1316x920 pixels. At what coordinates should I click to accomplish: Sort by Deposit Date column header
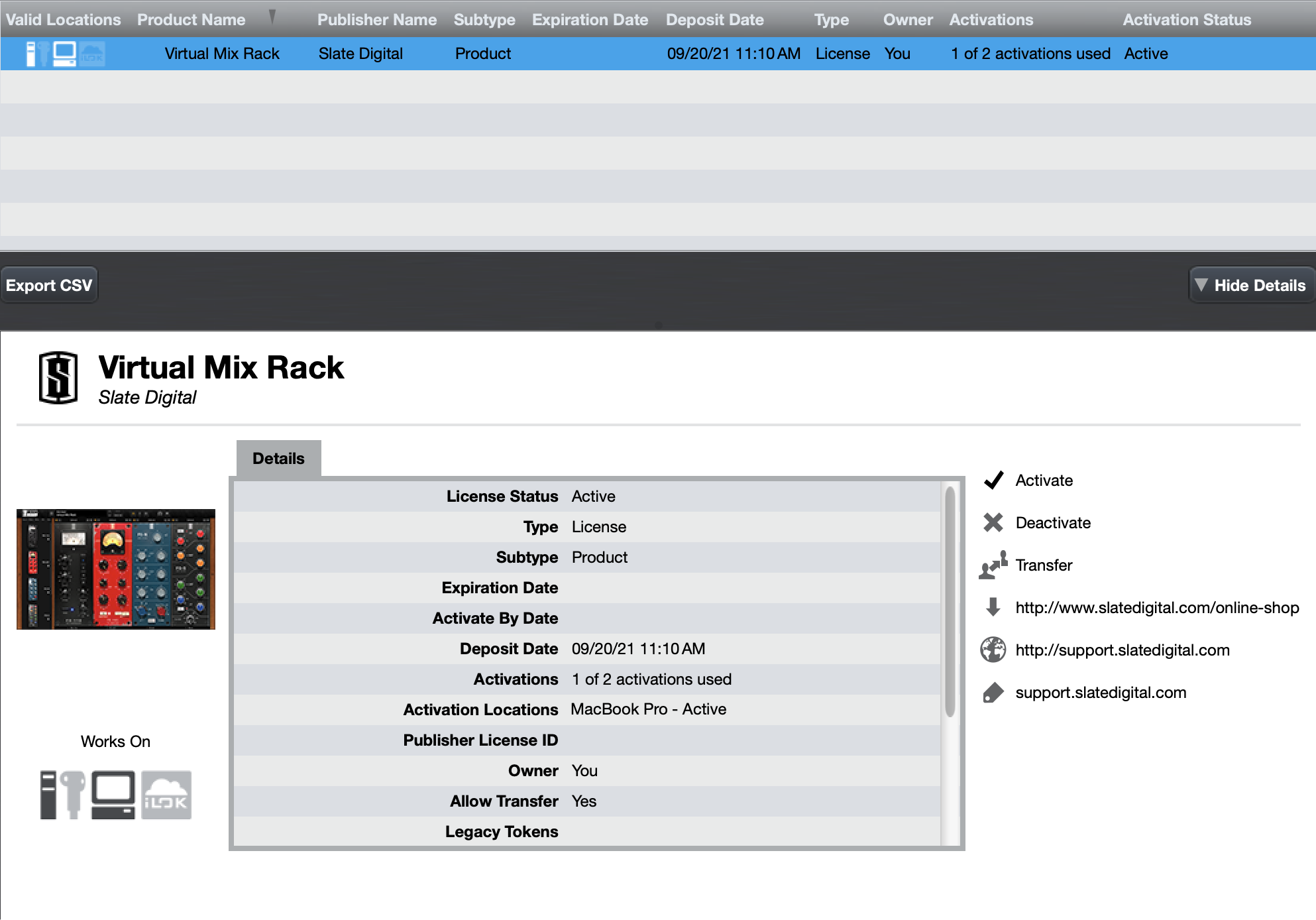715,20
